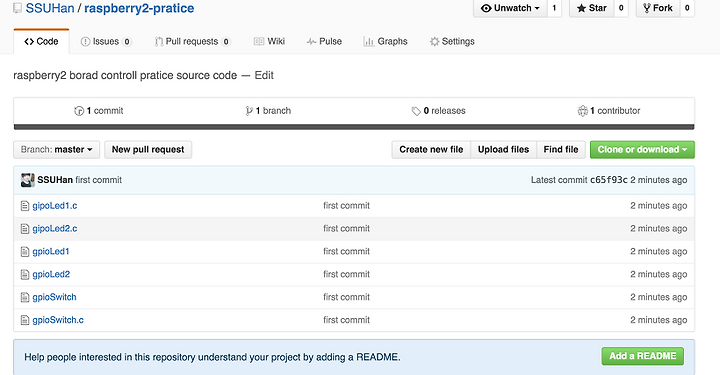Click the 'first commit' message in the gipoLed1.c row

tap(346, 206)
